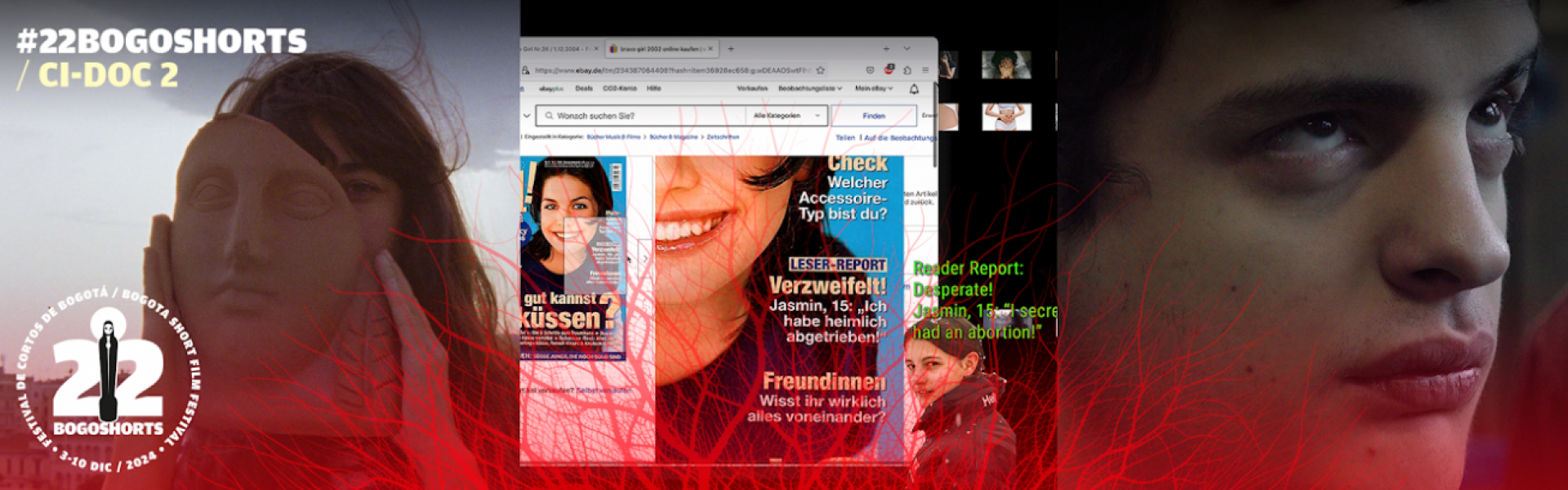1568x490 pixels.
Task: Click the green 'Reader Report:' subtitle text
Action: [x=968, y=269]
